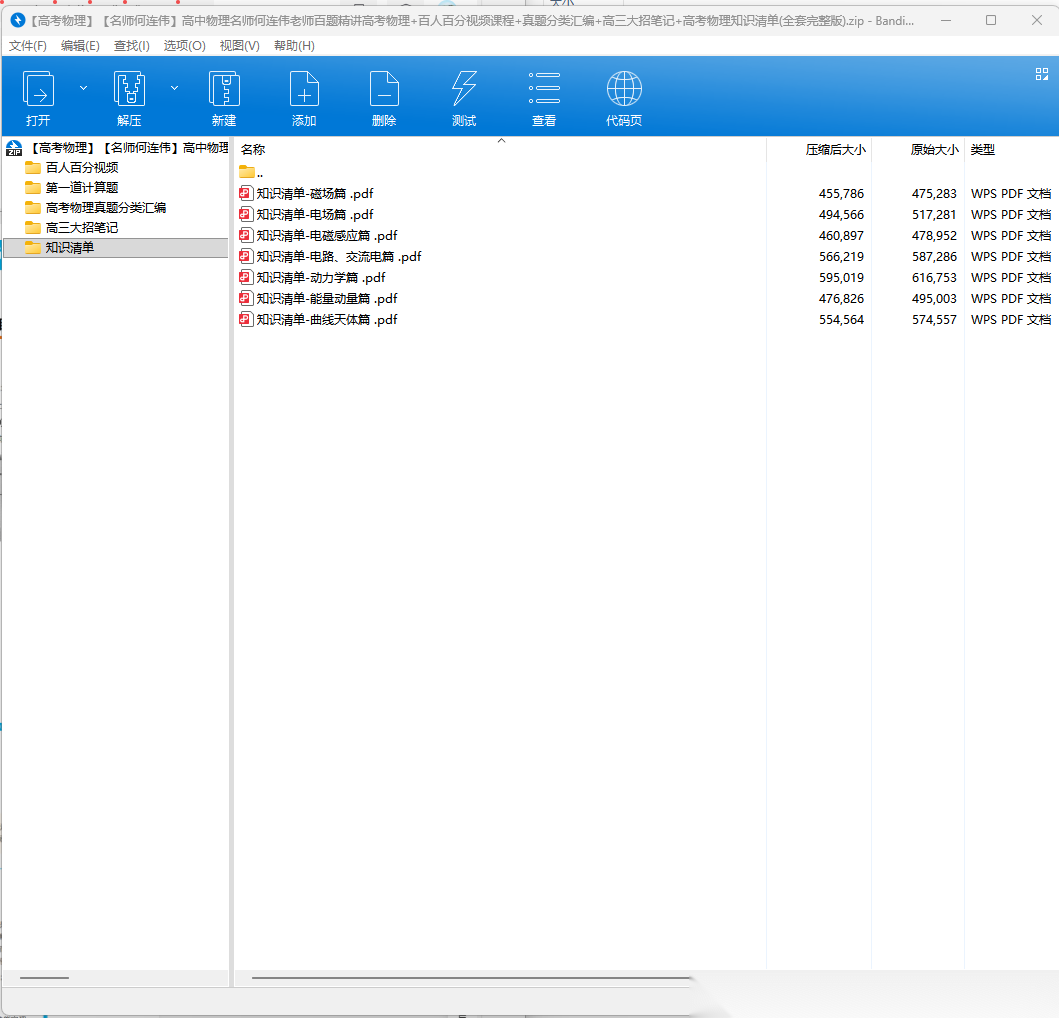Click the Open (打开) toolbar icon

[38, 90]
